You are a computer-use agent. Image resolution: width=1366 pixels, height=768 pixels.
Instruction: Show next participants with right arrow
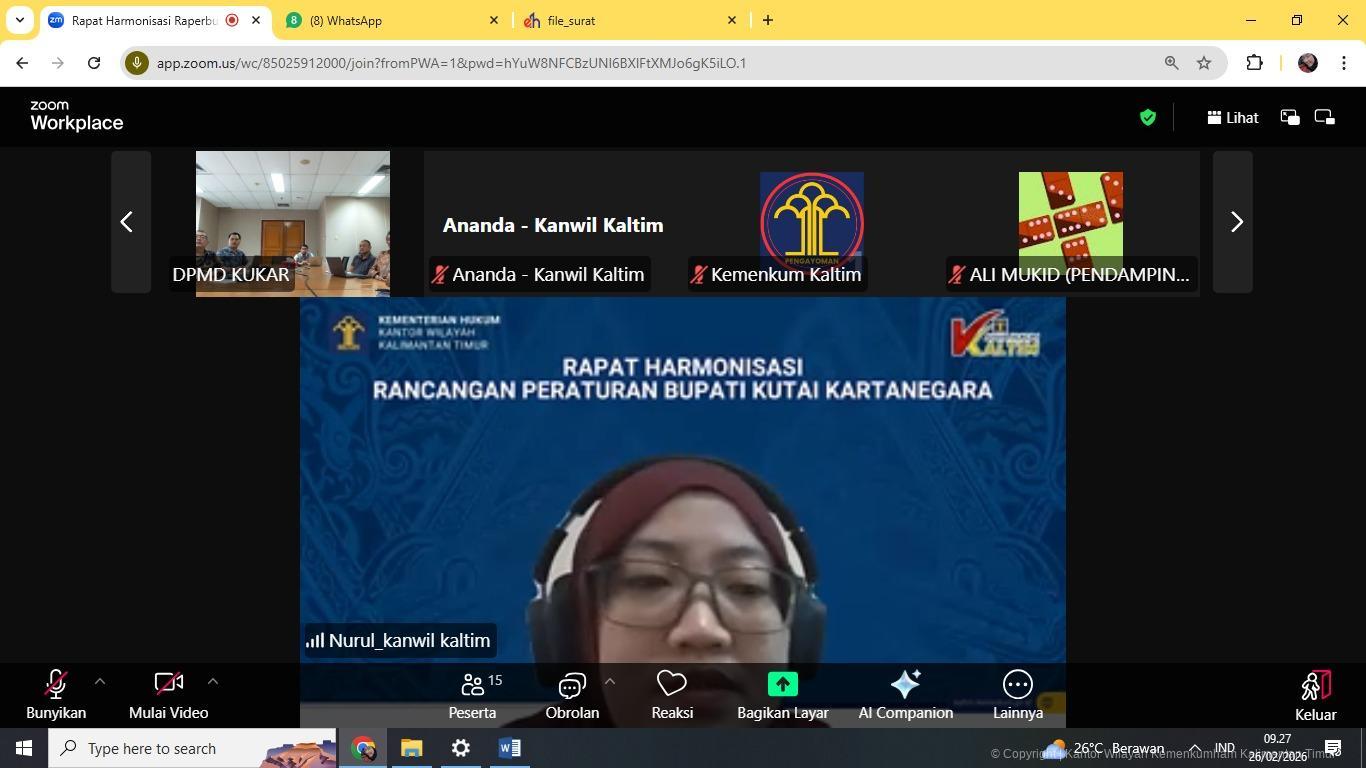(1235, 222)
